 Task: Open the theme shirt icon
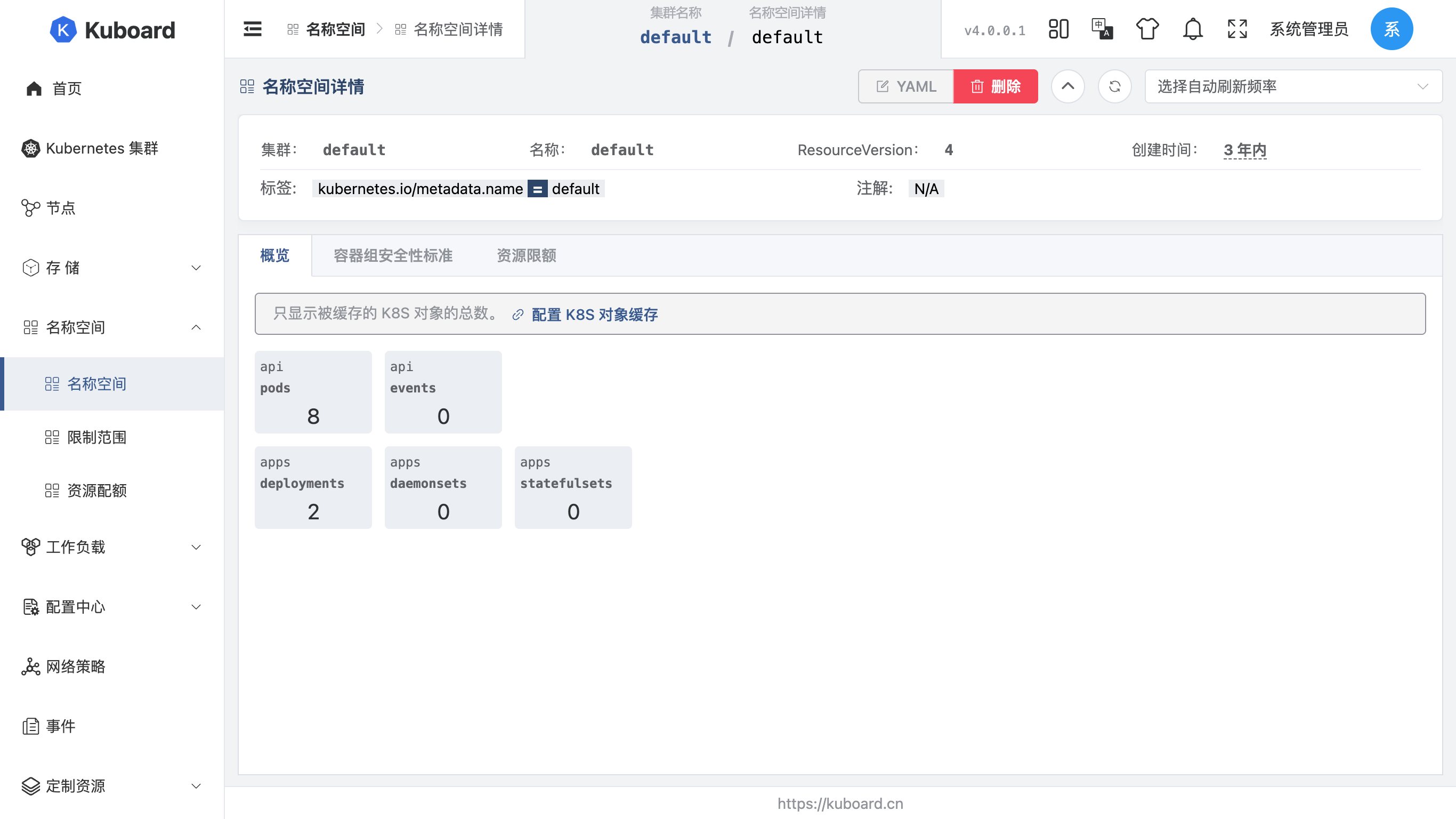1147,29
